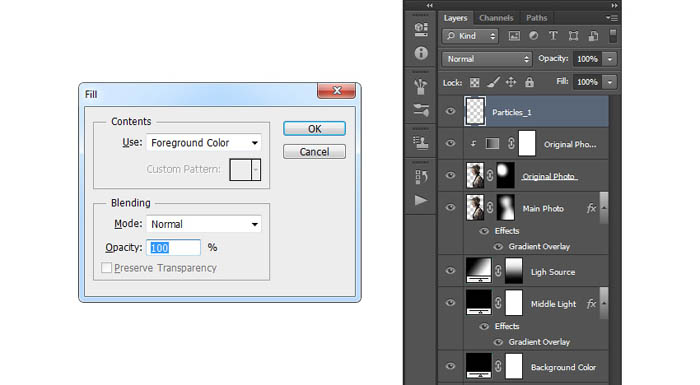Open the Info panel icon
This screenshot has width=700, height=385.
coord(421,53)
